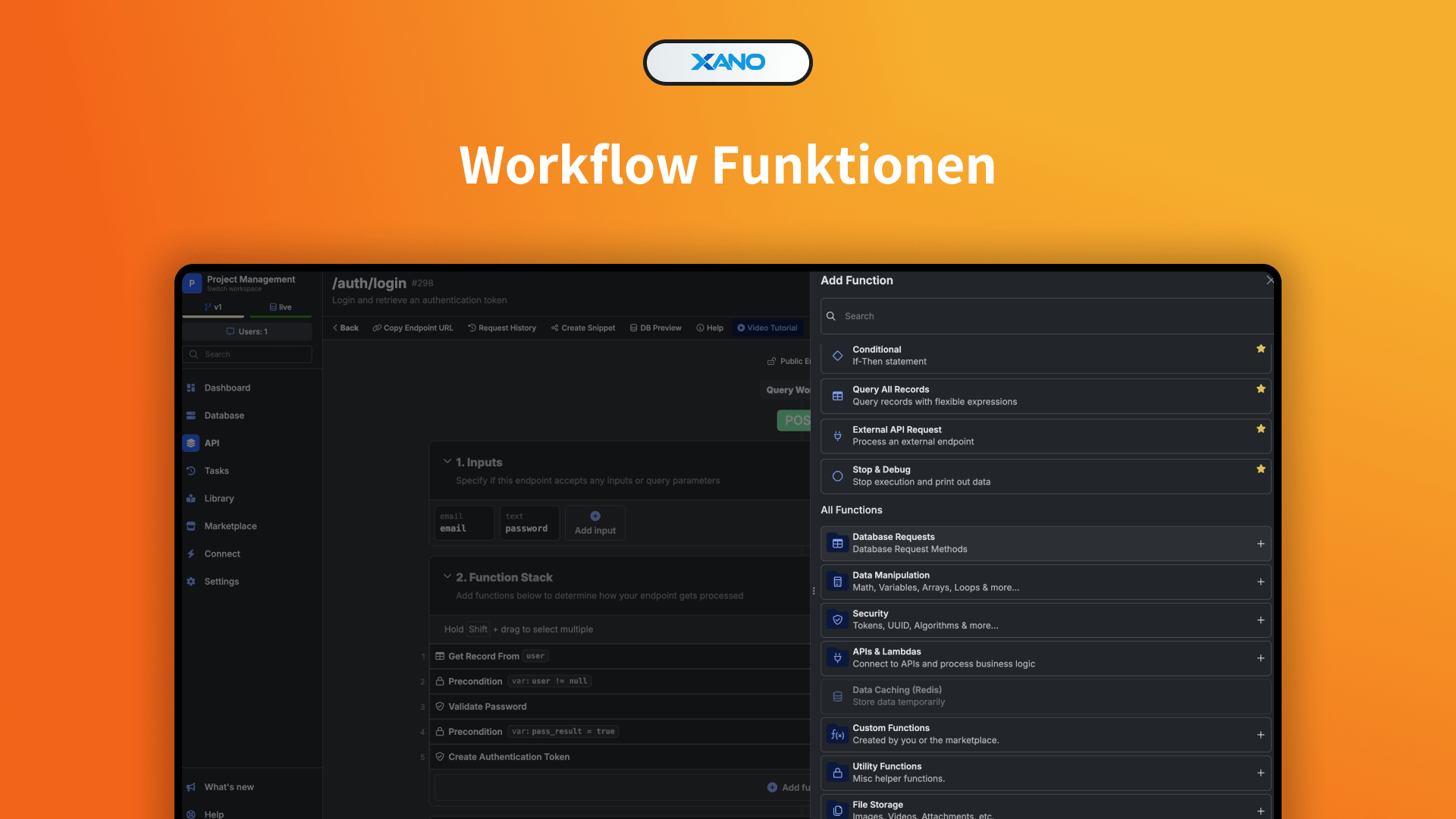Click Copy Endpoint URL

coord(413,328)
